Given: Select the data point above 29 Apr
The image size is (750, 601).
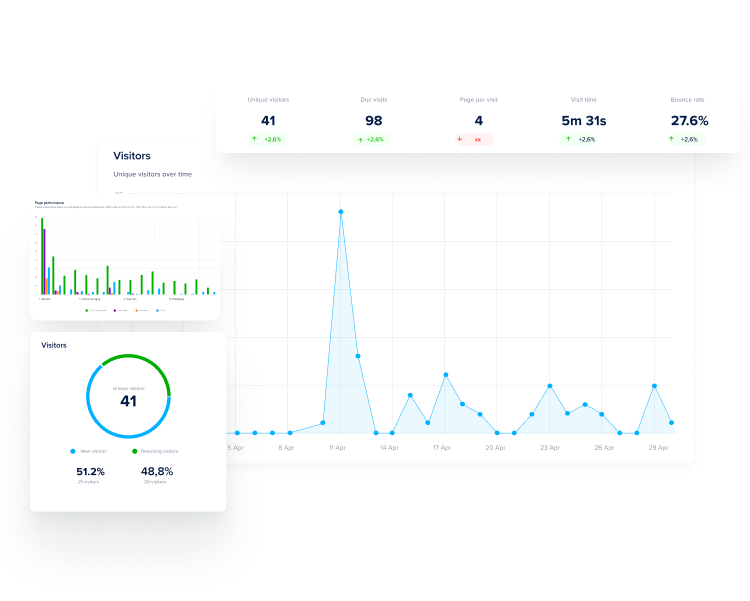Looking at the screenshot, I should click(x=654, y=386).
